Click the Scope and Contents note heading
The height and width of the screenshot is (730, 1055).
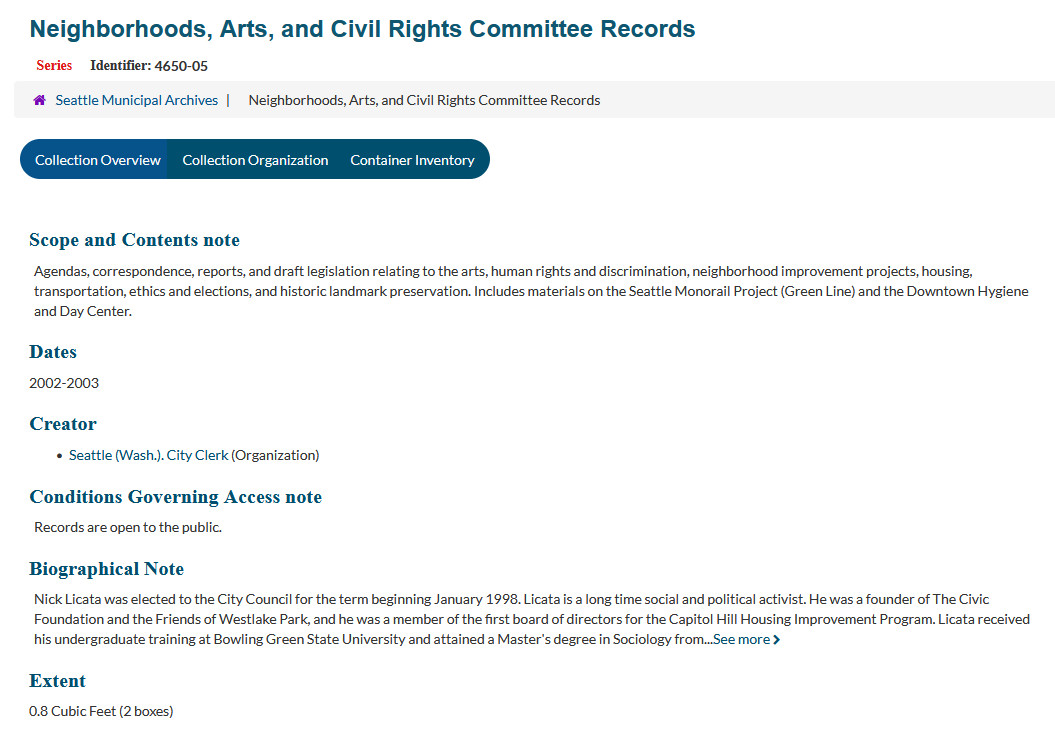click(134, 240)
